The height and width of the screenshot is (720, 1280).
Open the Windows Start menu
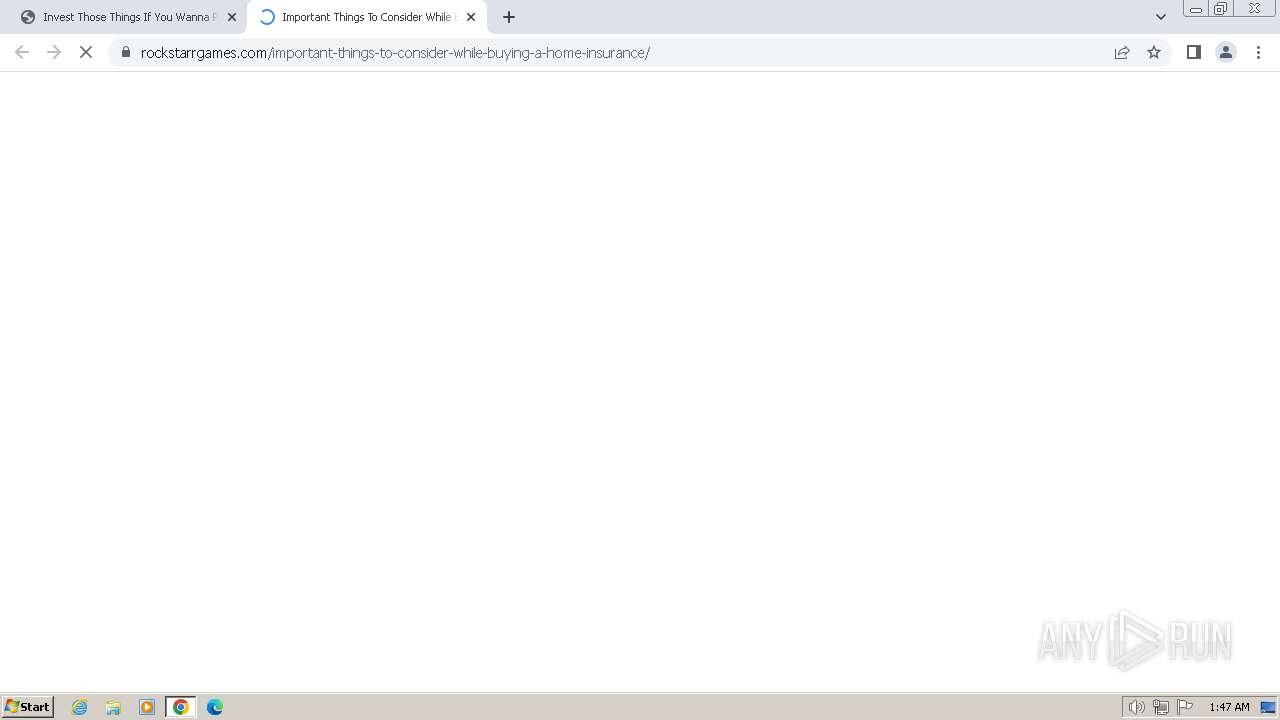[28, 707]
